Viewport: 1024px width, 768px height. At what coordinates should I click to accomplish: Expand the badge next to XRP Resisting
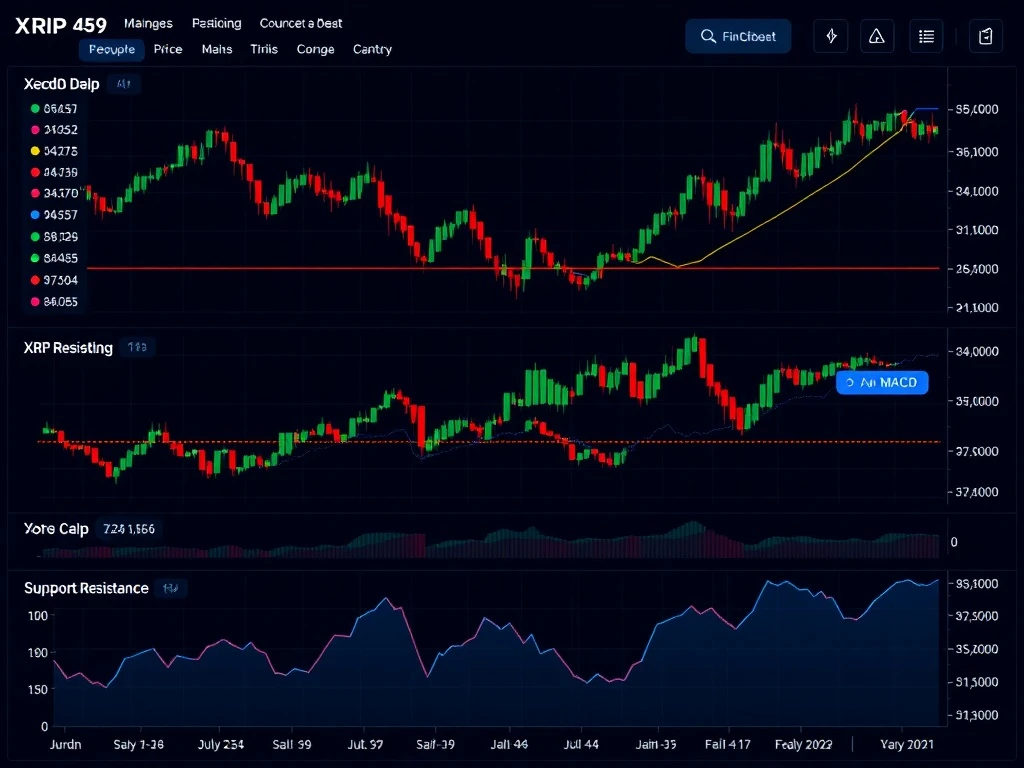point(137,348)
